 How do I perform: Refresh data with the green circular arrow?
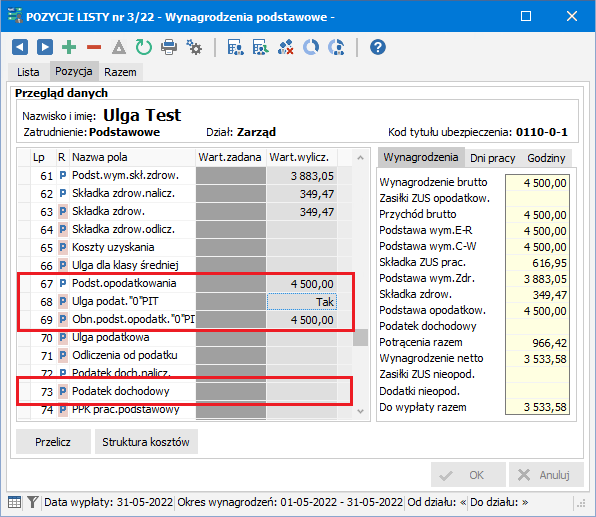(x=144, y=48)
